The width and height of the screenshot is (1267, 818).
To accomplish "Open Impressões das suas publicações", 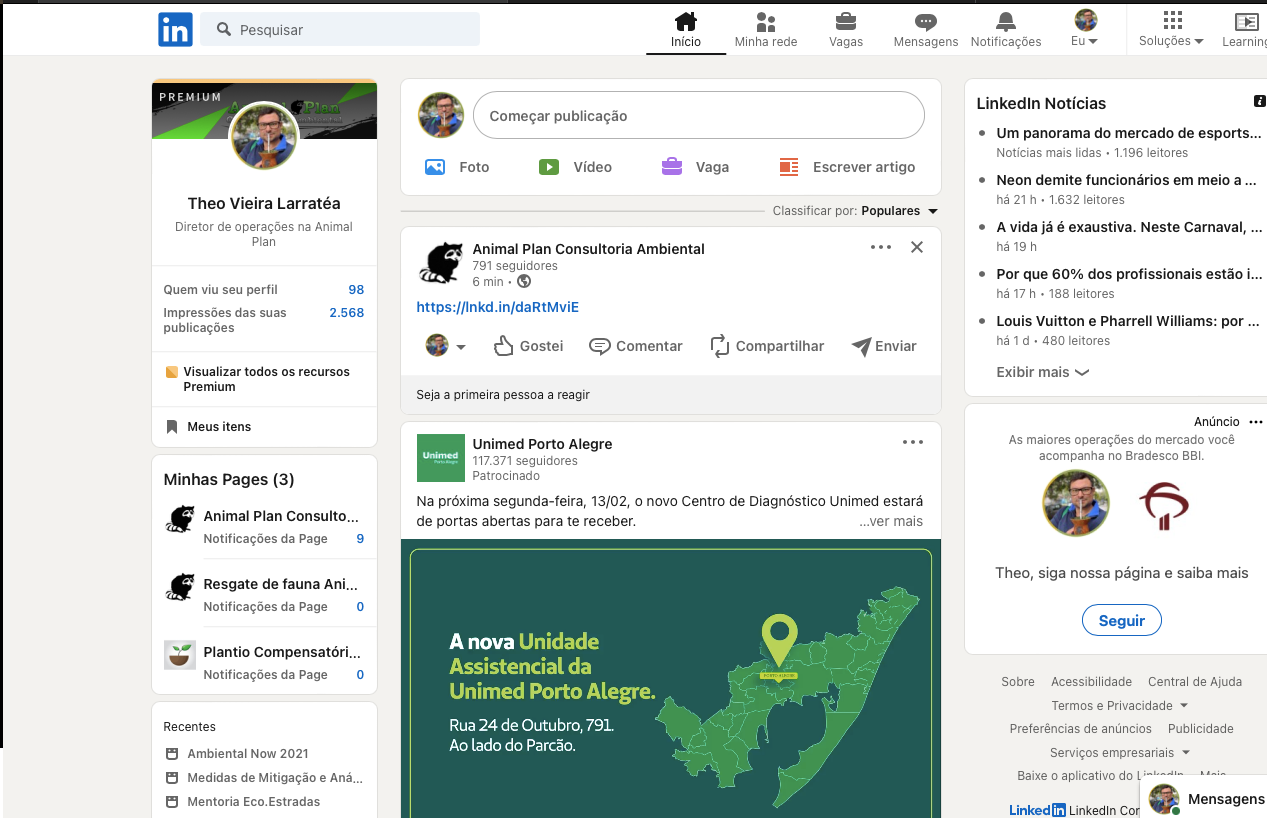I will coord(264,320).
